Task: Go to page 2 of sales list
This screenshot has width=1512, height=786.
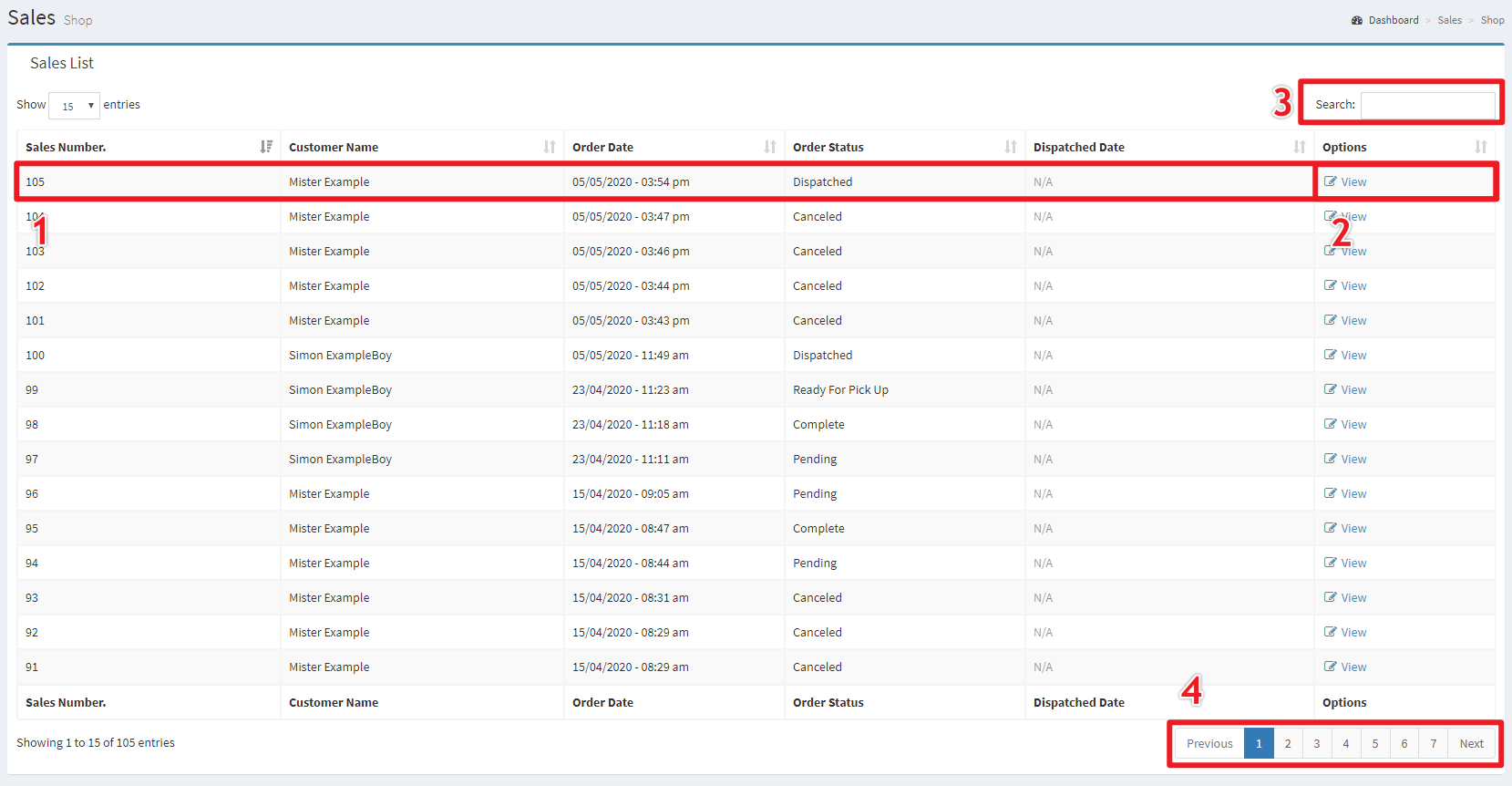Action: [1288, 744]
